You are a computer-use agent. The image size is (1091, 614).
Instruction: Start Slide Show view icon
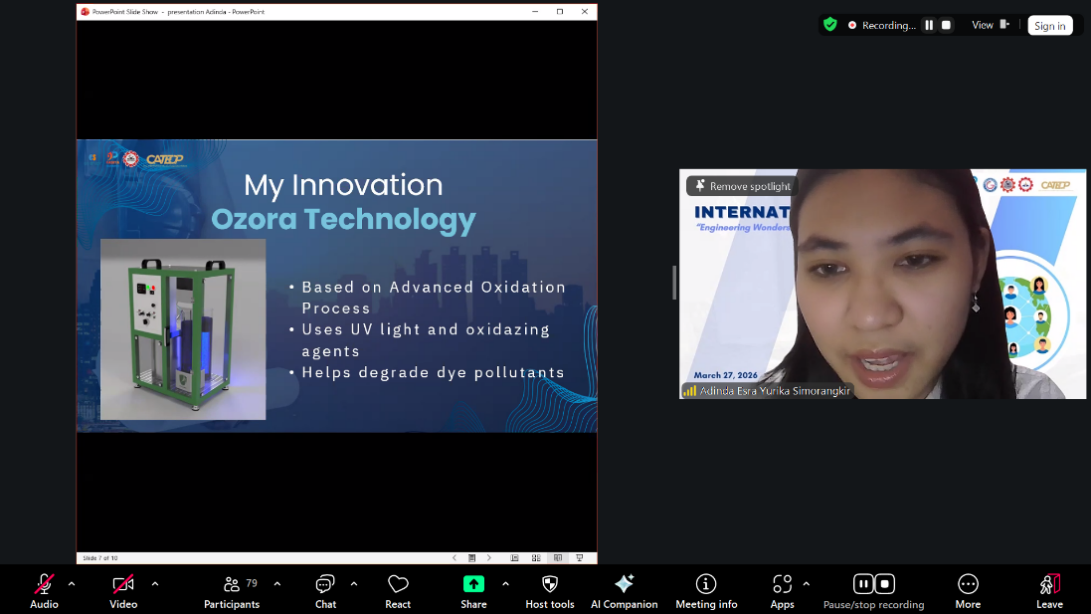pos(580,558)
